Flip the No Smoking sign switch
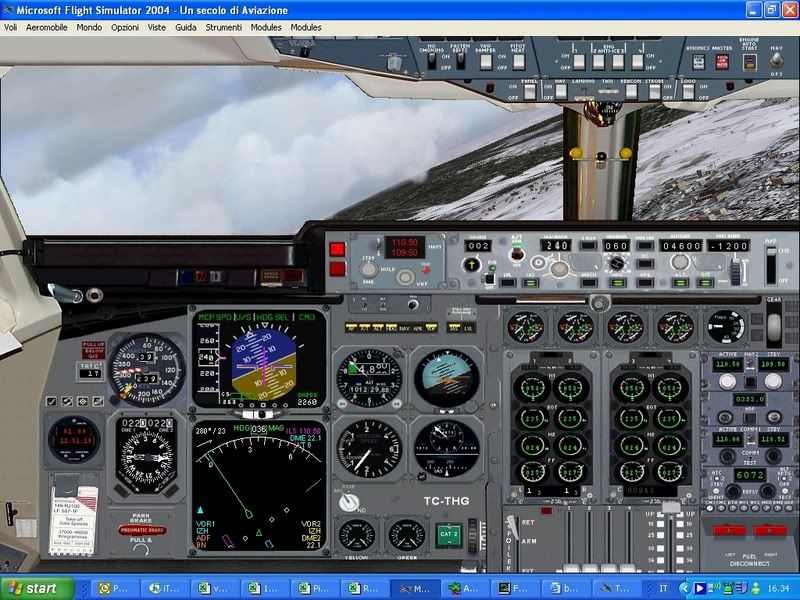Screen dimensions: 800x600 [432, 61]
